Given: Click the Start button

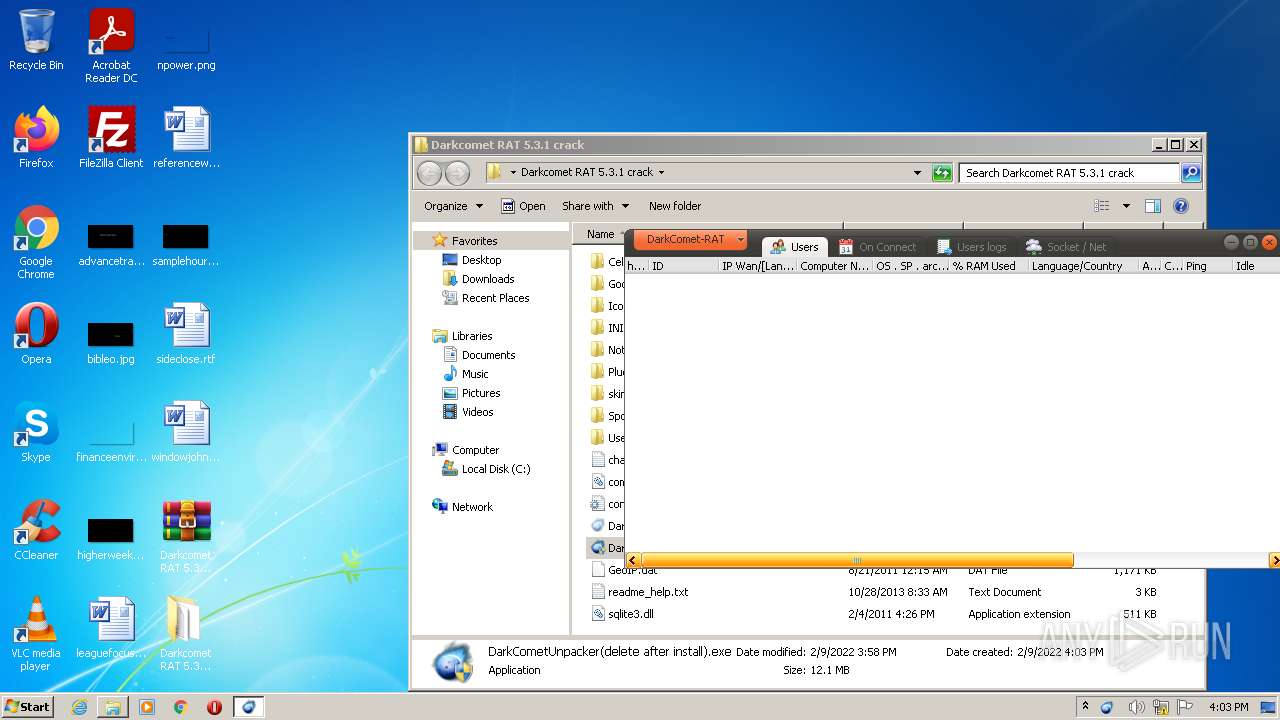Looking at the screenshot, I should [x=27, y=707].
